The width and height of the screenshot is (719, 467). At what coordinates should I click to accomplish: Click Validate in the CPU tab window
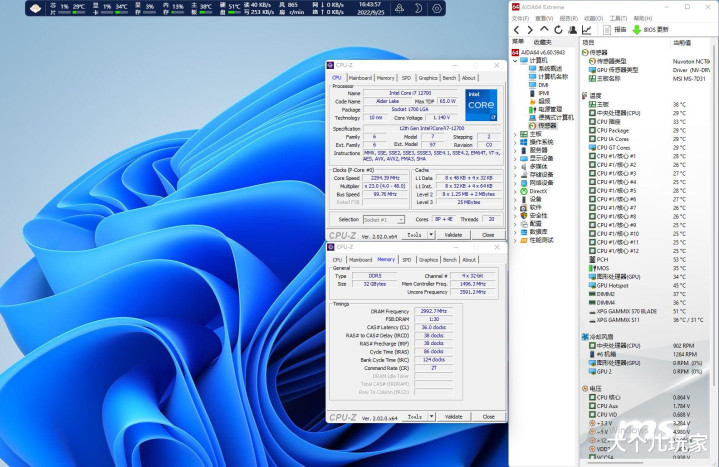coord(453,234)
